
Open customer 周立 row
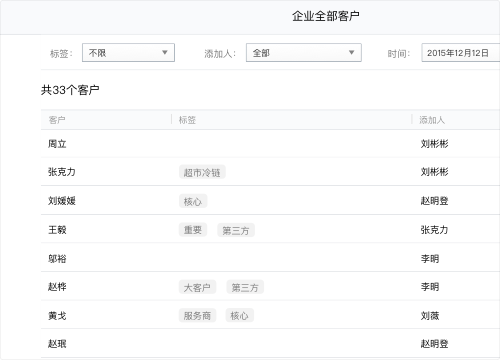[x=270, y=144]
